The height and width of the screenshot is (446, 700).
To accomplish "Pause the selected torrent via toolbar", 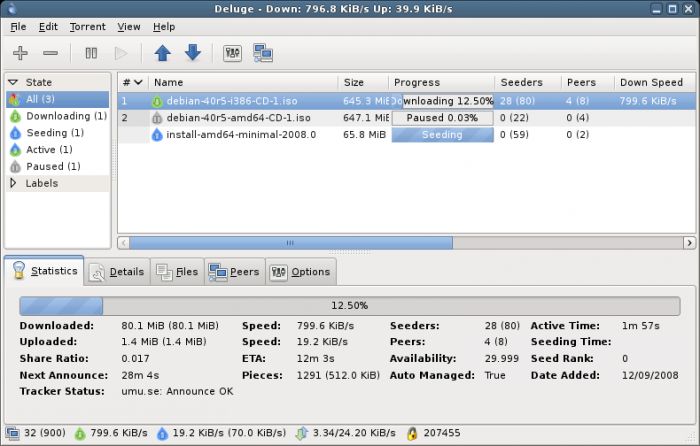I will 91,53.
